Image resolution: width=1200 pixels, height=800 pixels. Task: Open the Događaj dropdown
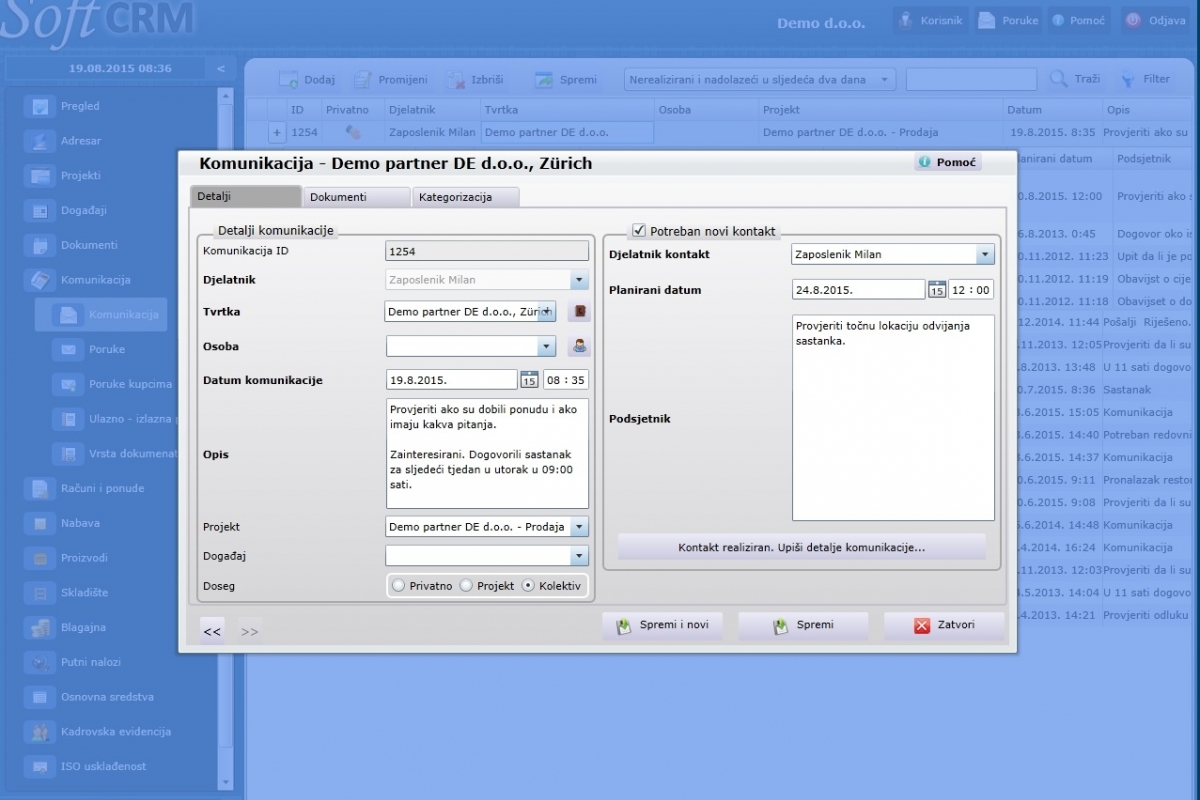click(579, 556)
